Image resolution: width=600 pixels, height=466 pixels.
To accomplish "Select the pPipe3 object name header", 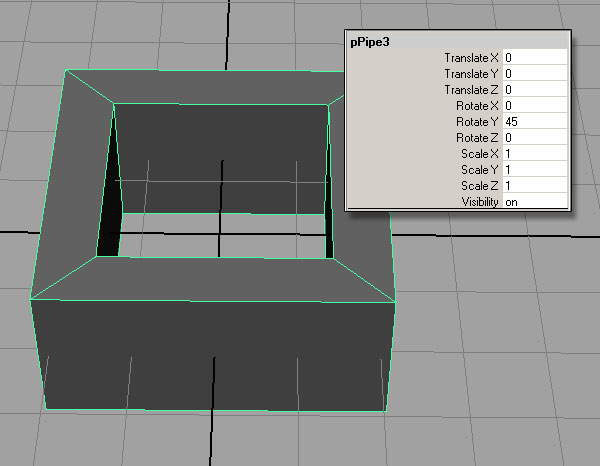I will click(x=370, y=42).
